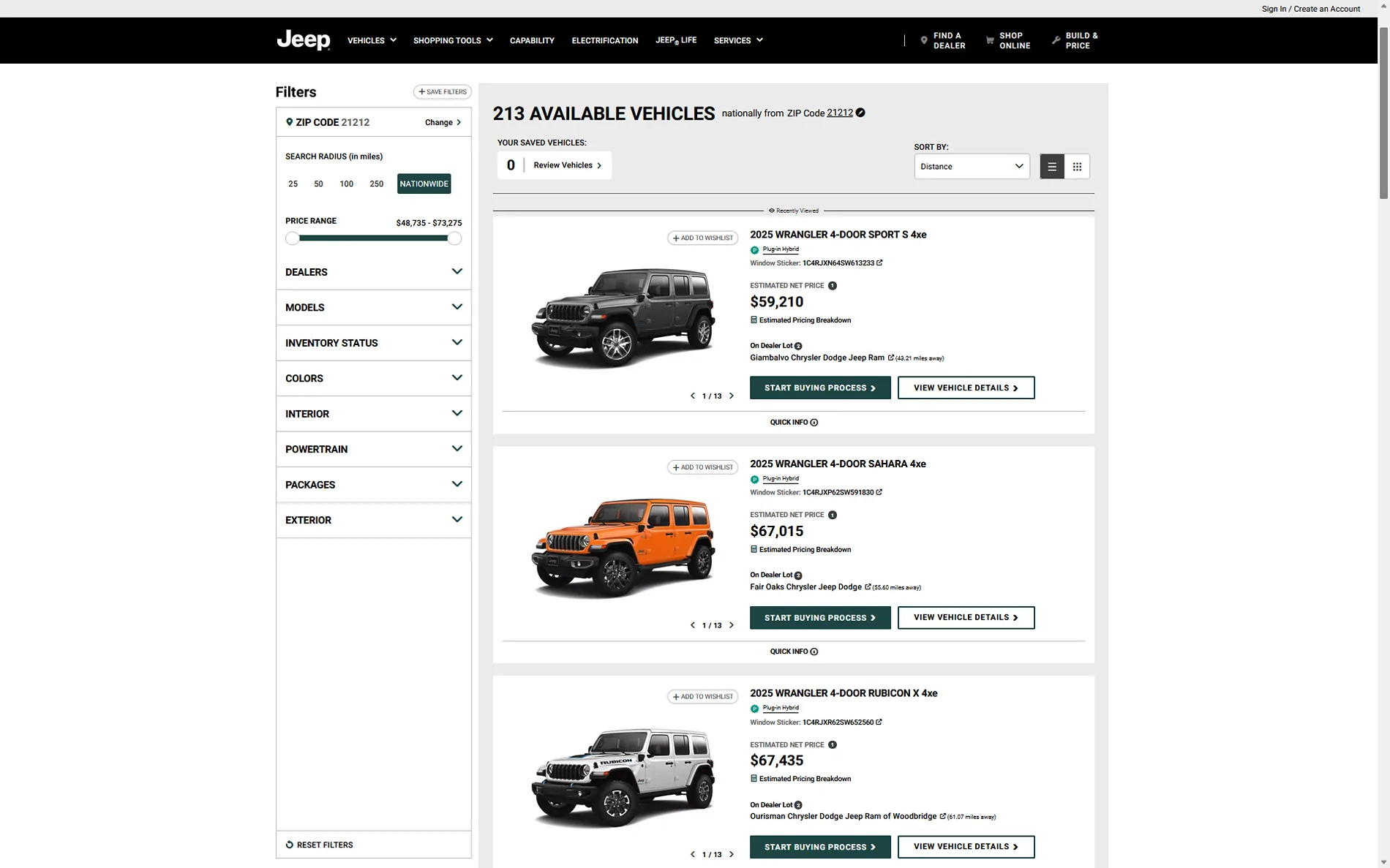Select Nationwide search radius
The image size is (1390, 868).
coord(424,184)
